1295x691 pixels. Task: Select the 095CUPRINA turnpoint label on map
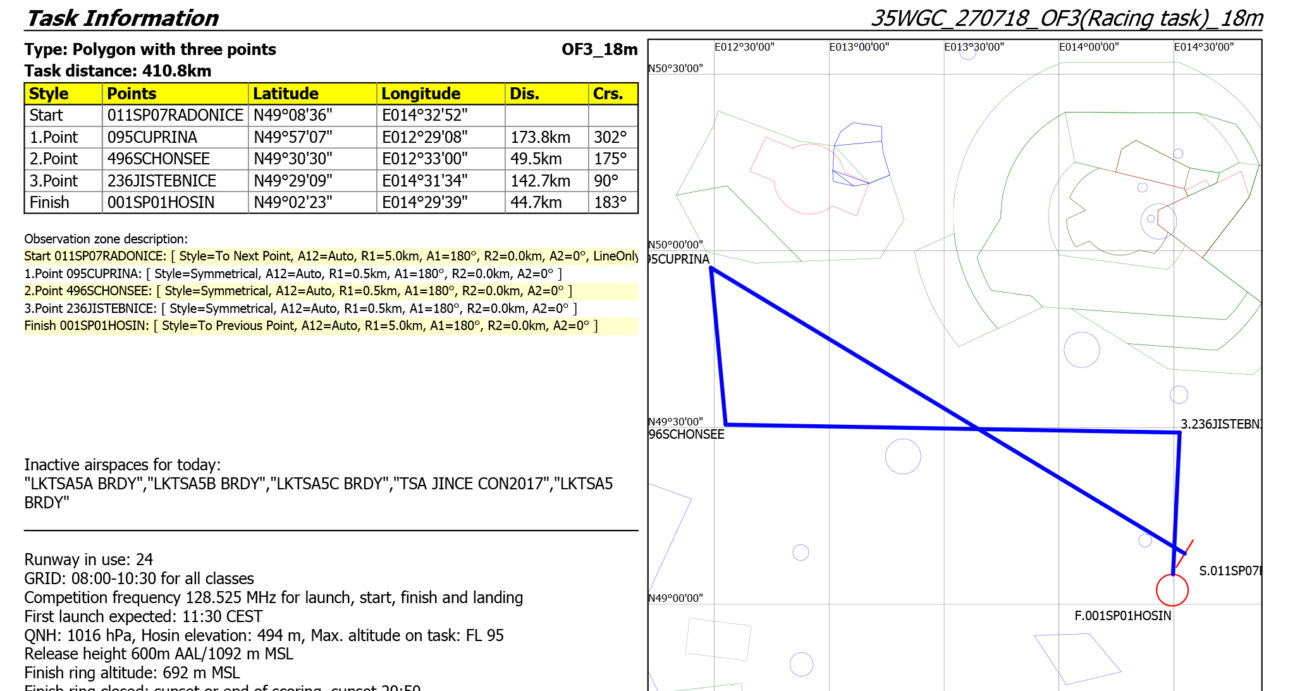point(679,259)
